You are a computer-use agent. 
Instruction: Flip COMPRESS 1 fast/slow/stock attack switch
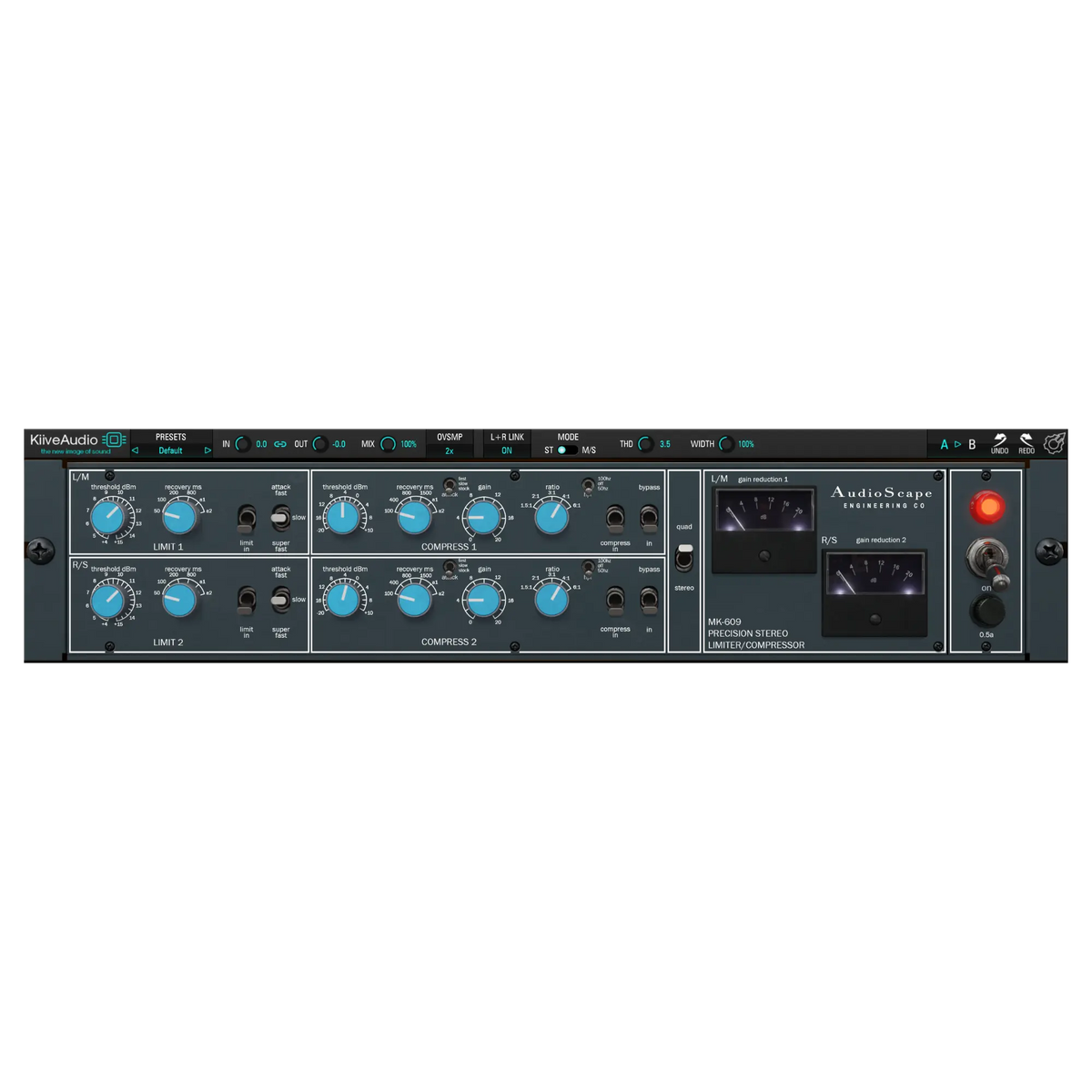click(450, 485)
